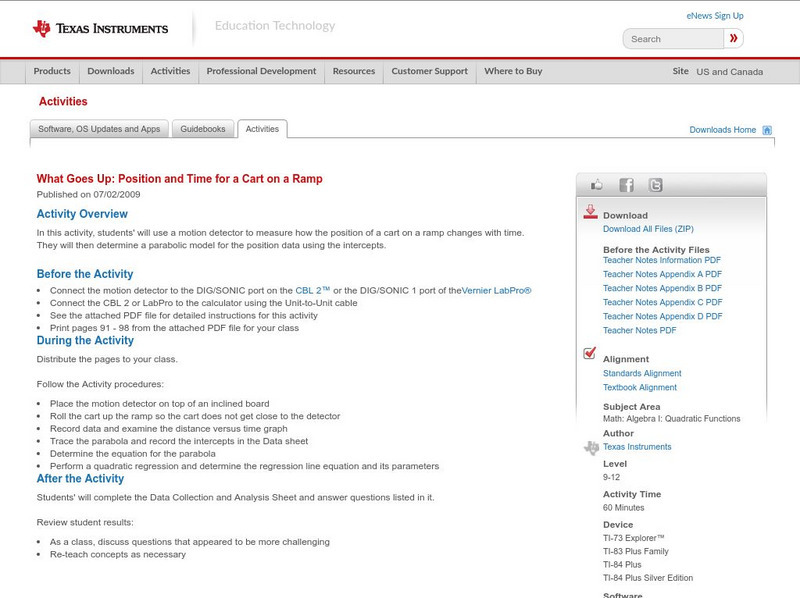The width and height of the screenshot is (800, 598).
Task: Open the eNews Sign Up link
Action: coord(715,16)
